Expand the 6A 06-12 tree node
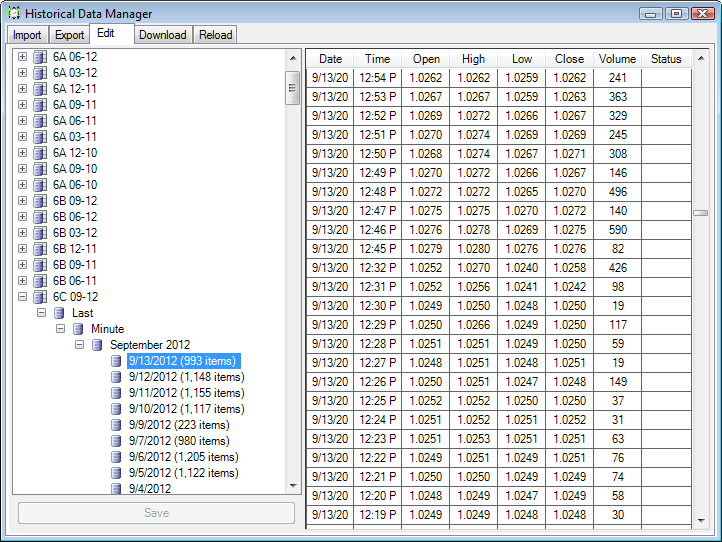The width and height of the screenshot is (722, 542). click(x=22, y=57)
